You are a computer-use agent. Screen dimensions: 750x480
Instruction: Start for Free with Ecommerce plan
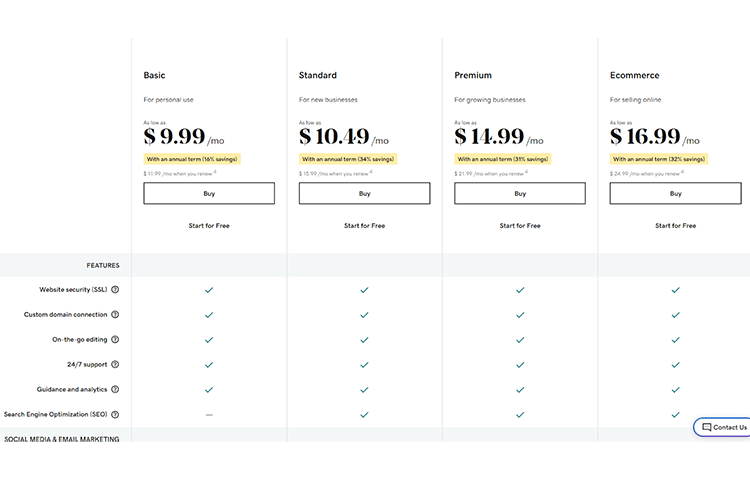675,226
